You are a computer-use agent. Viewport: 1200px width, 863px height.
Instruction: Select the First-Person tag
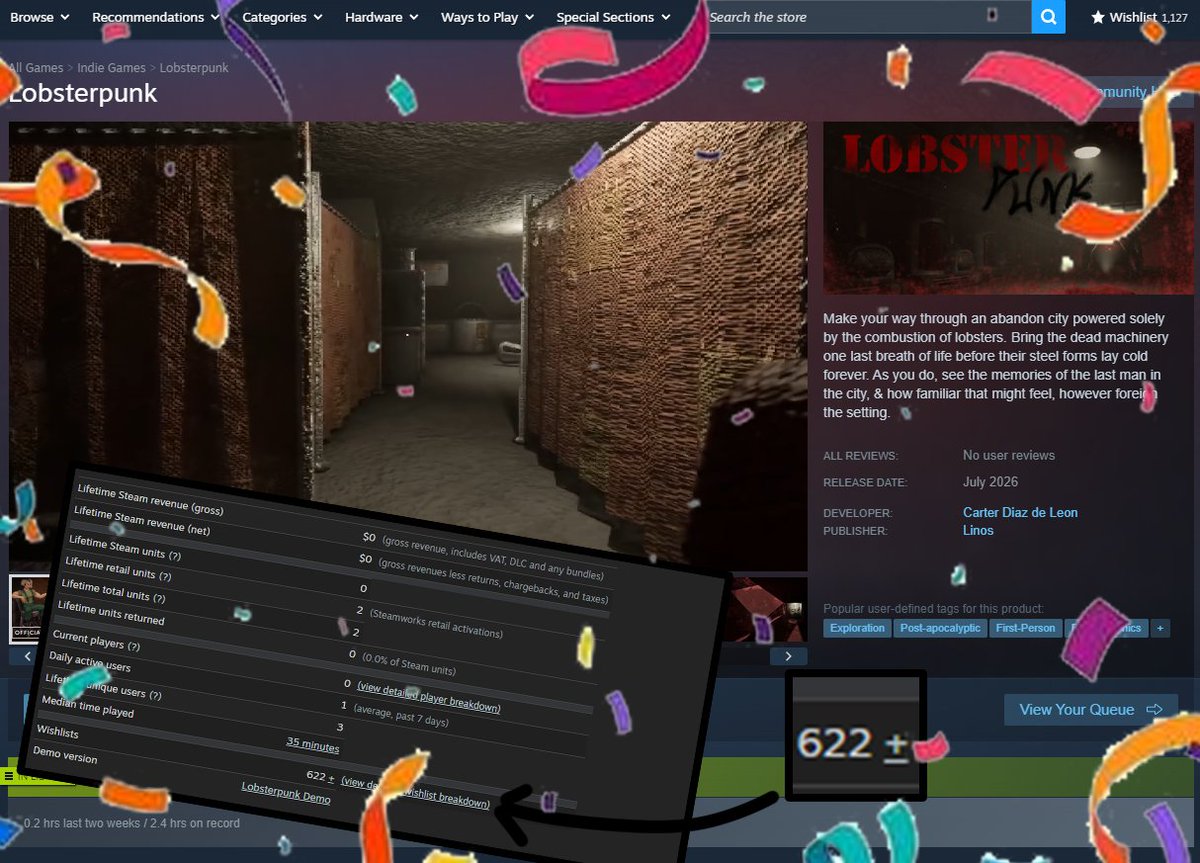click(1025, 628)
